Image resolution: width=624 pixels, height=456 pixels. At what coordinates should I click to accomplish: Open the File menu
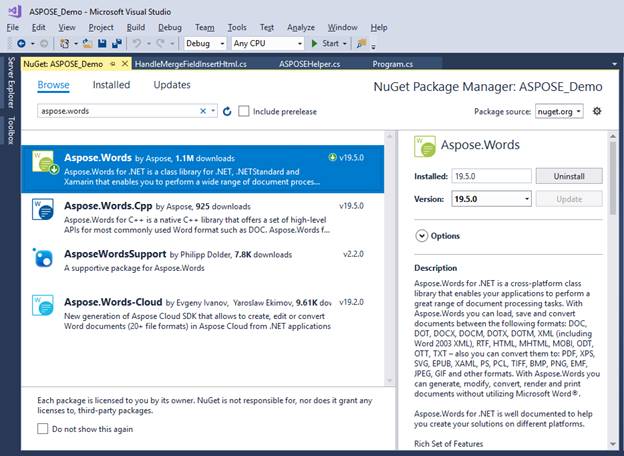[x=13, y=27]
